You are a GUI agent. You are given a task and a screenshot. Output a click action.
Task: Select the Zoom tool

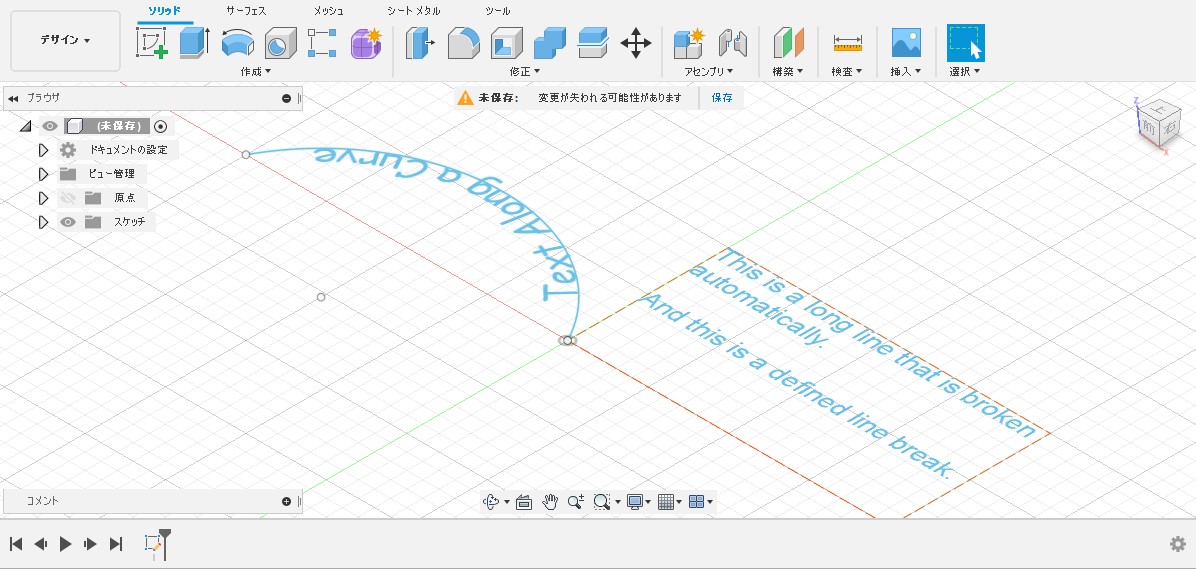tap(576, 502)
